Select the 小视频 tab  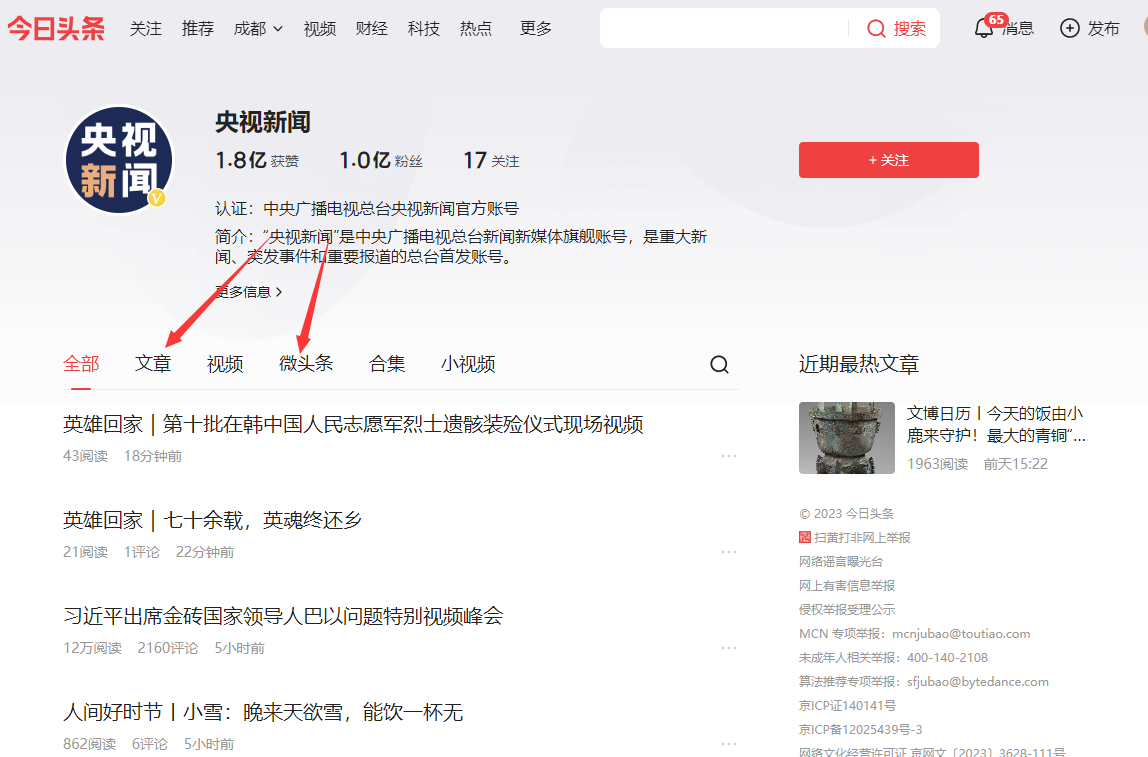(468, 364)
